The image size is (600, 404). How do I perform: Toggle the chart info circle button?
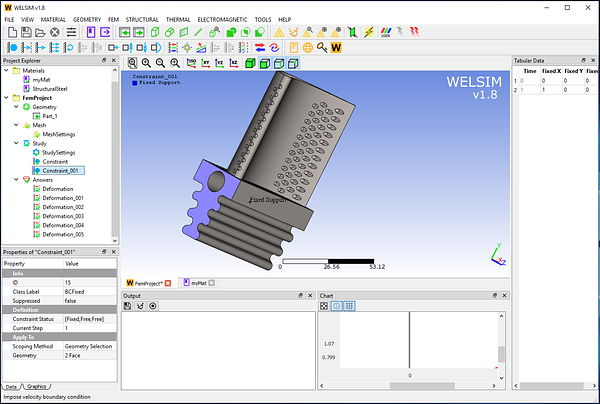(336, 306)
